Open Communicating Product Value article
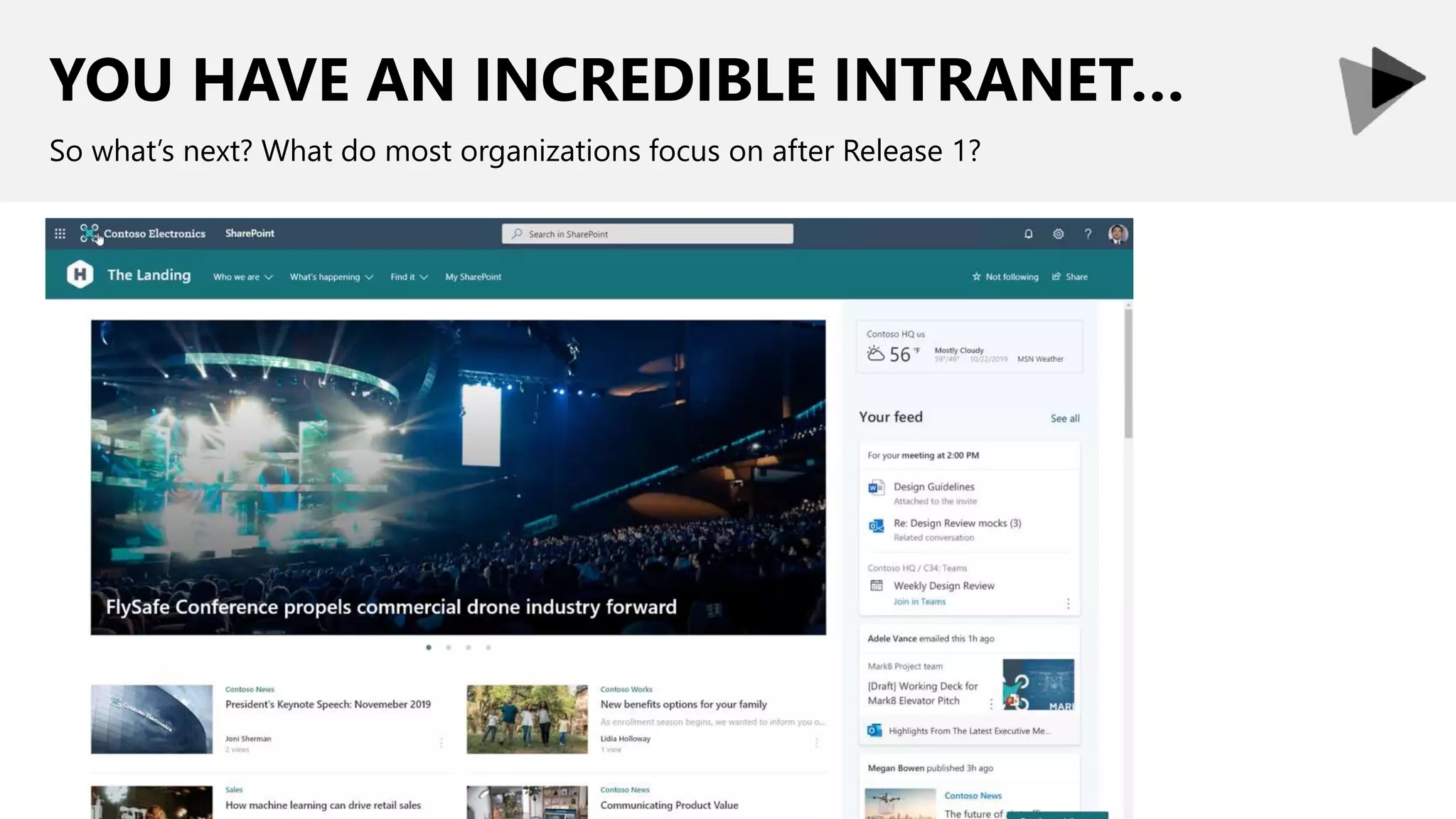The image size is (1456, 819). [669, 805]
